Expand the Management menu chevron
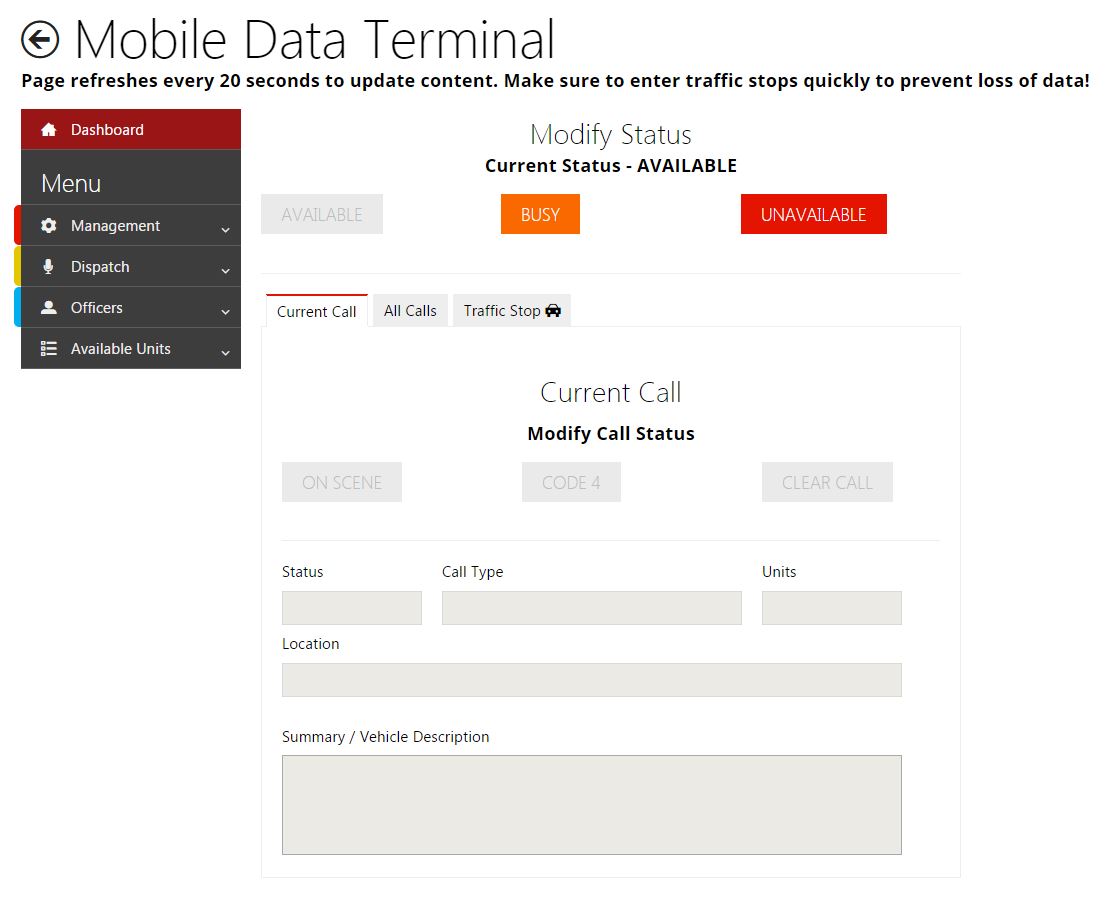This screenshot has width=1106, height=898. tap(225, 229)
